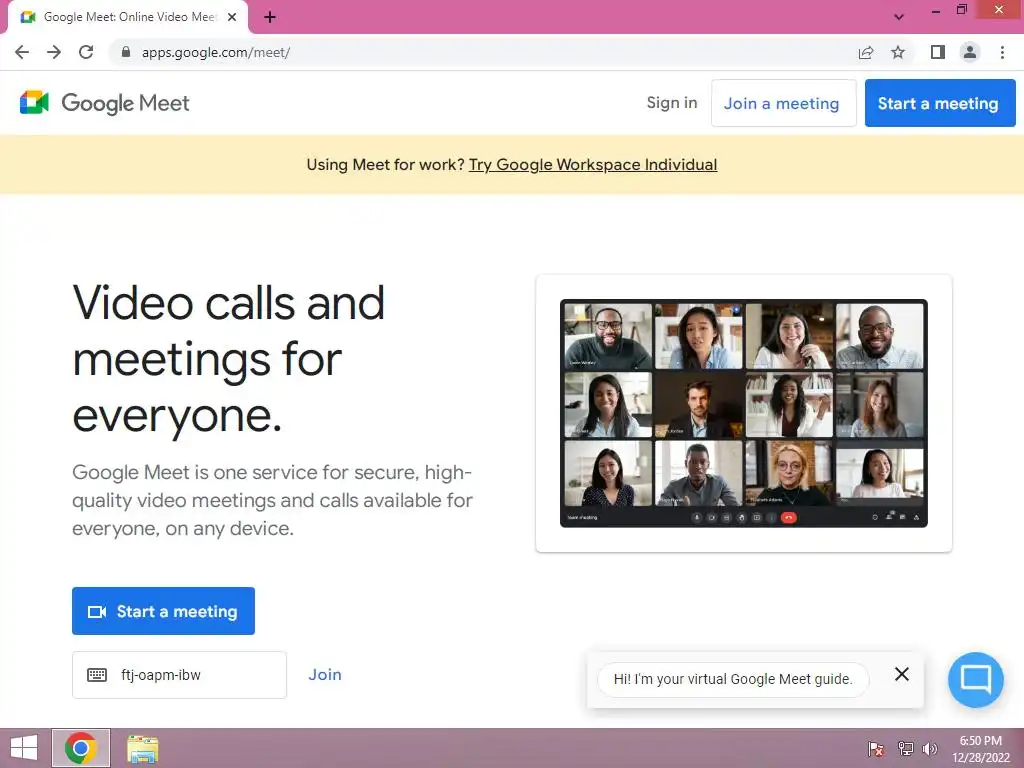Open the Chrome profile avatar
The image size is (1024, 768).
pos(970,52)
